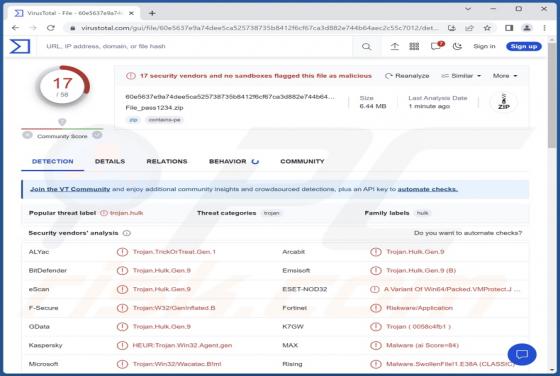560x376 pixels.
Task: Open the COMMUNITY tab
Action: click(302, 161)
